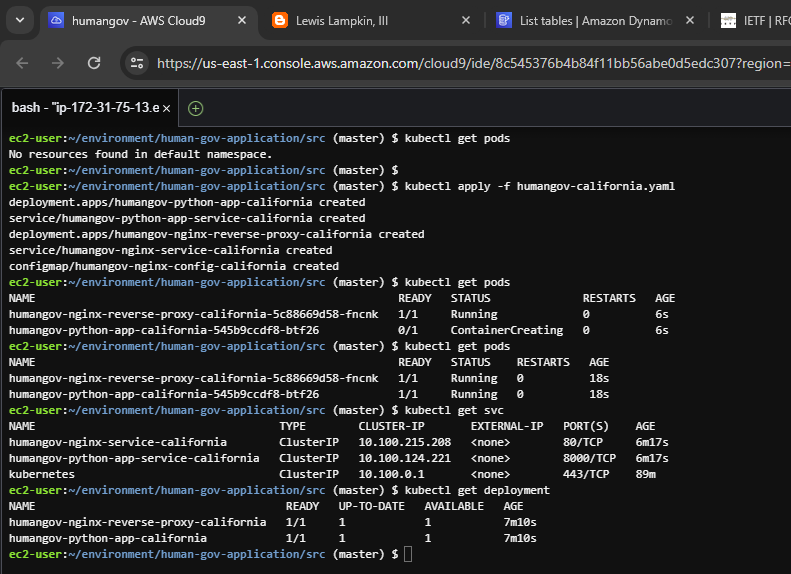
Task: Click the 'UP-TO-DATE' column header
Action: [371, 506]
